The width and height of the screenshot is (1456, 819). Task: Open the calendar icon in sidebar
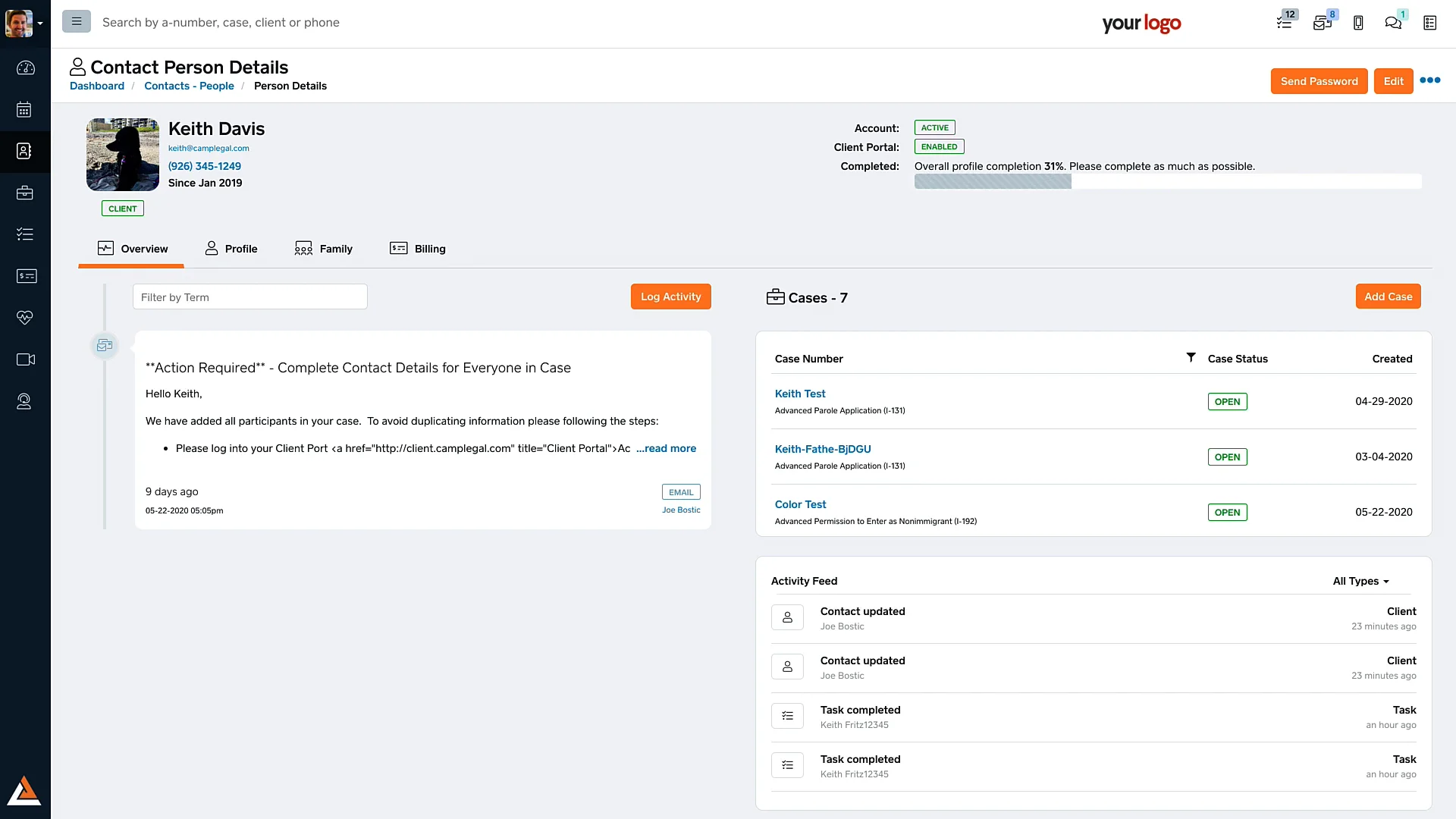tap(25, 110)
